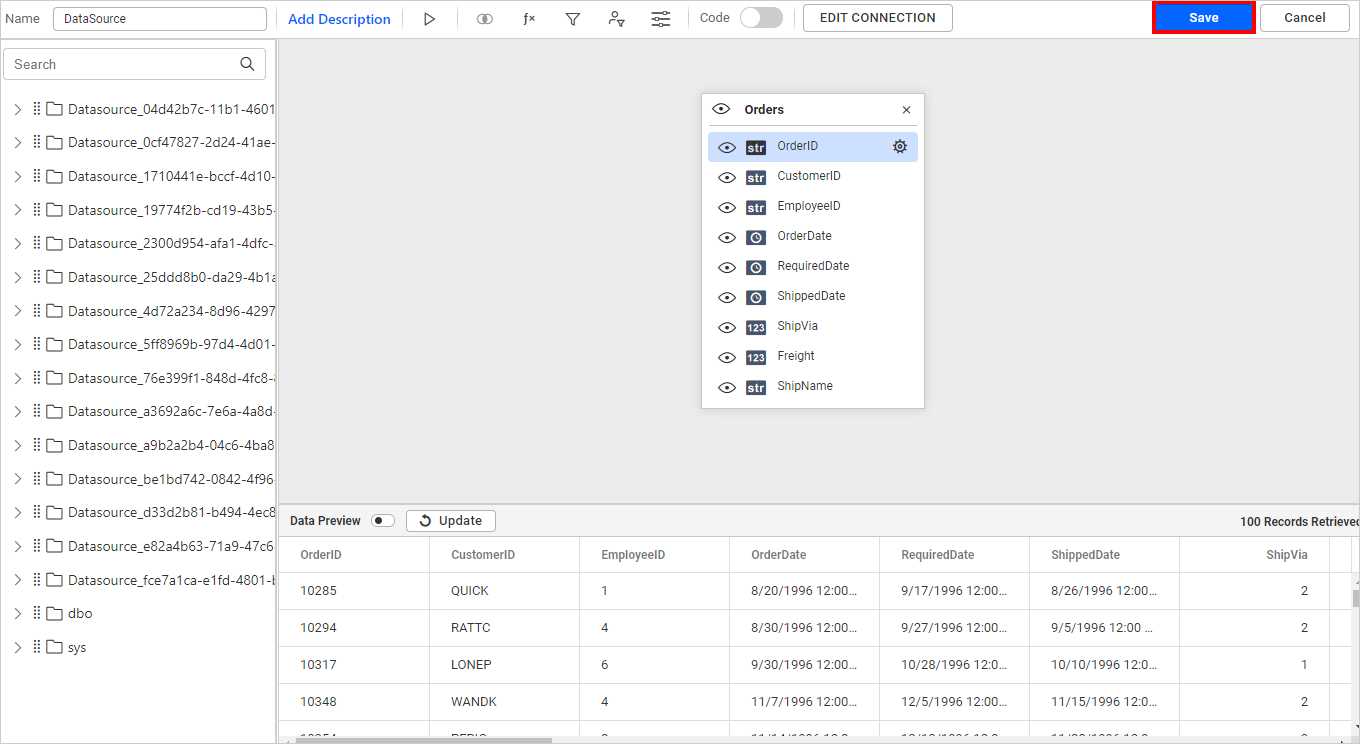Click the data source Name input field
The height and width of the screenshot is (744, 1360).
(x=159, y=19)
